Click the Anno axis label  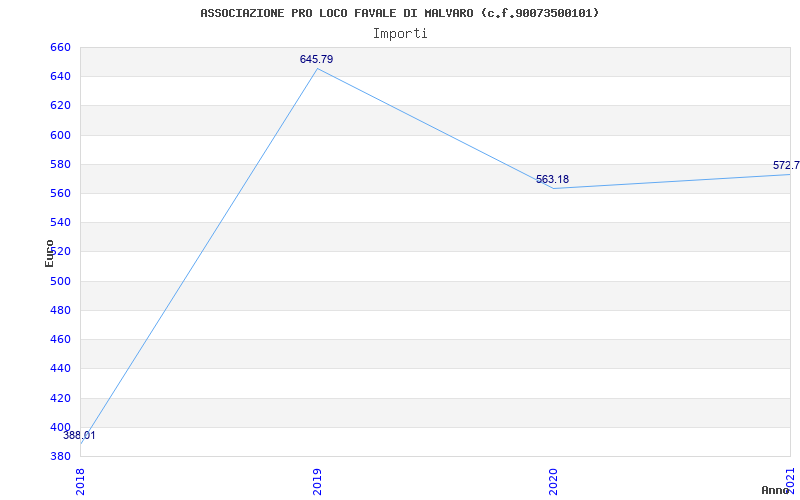click(x=775, y=490)
